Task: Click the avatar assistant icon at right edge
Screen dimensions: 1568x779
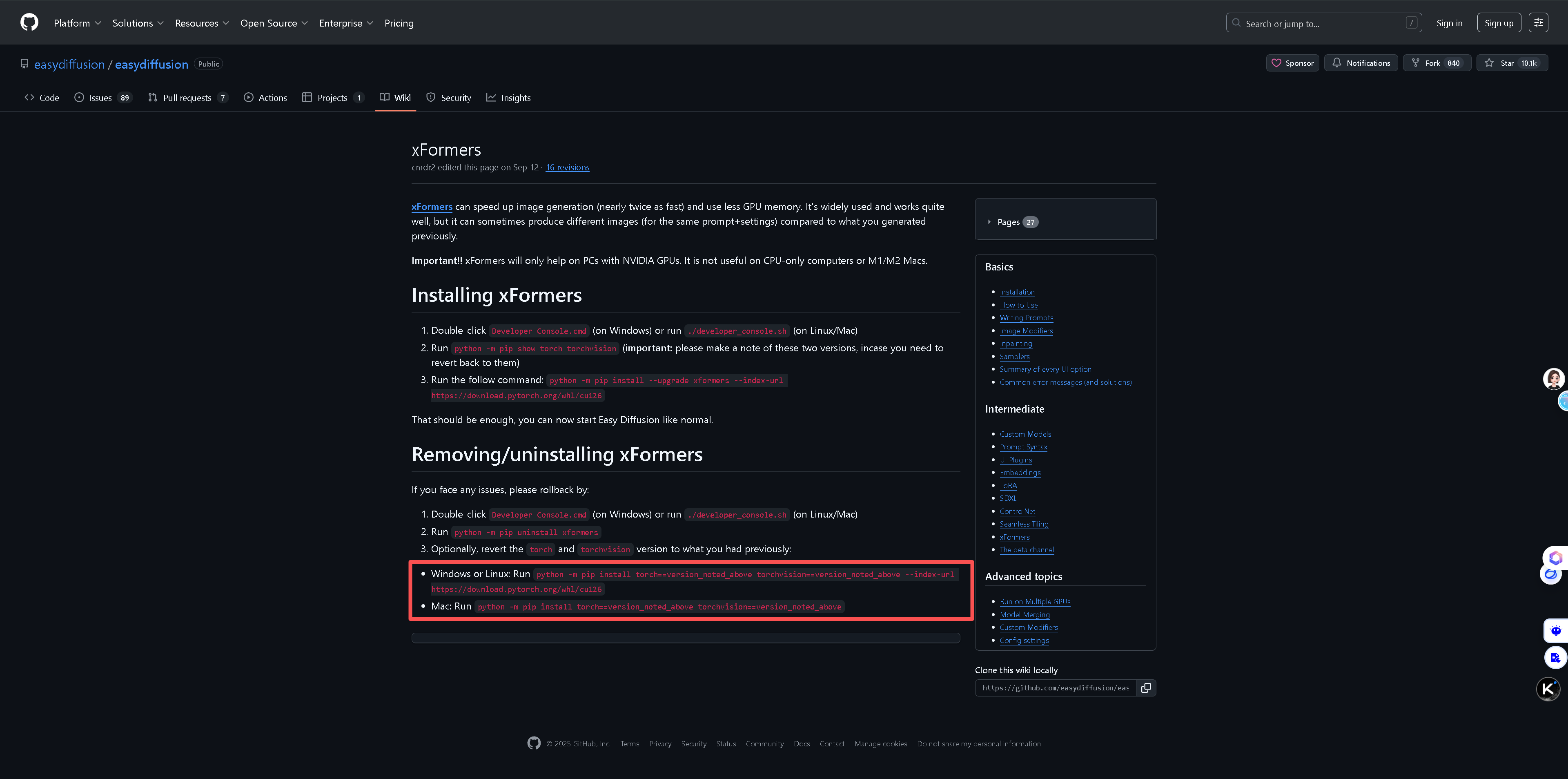Action: 1553,378
